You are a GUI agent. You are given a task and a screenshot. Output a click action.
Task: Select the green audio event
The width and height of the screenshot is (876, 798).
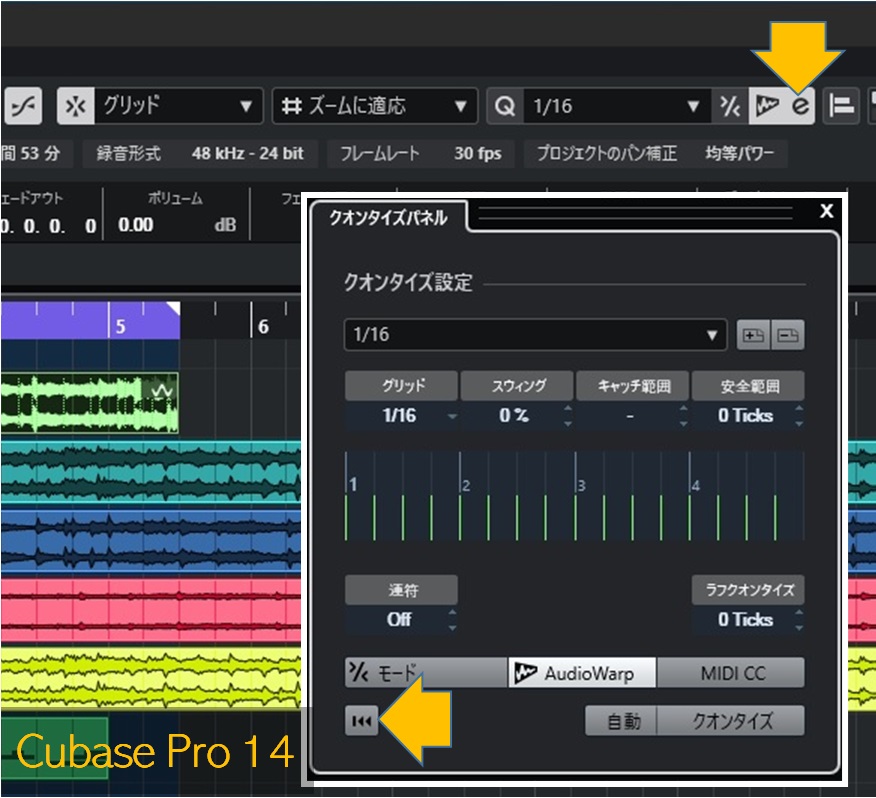coord(89,403)
